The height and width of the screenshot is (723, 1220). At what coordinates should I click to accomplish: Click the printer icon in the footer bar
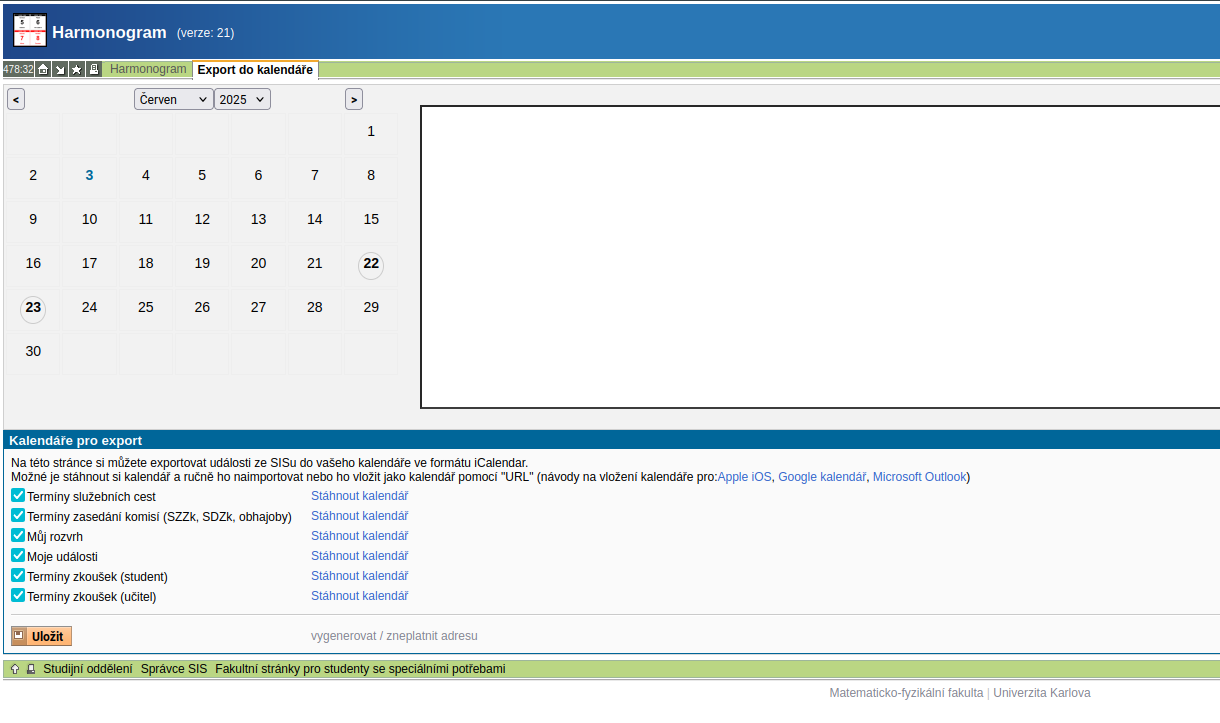(x=30, y=669)
